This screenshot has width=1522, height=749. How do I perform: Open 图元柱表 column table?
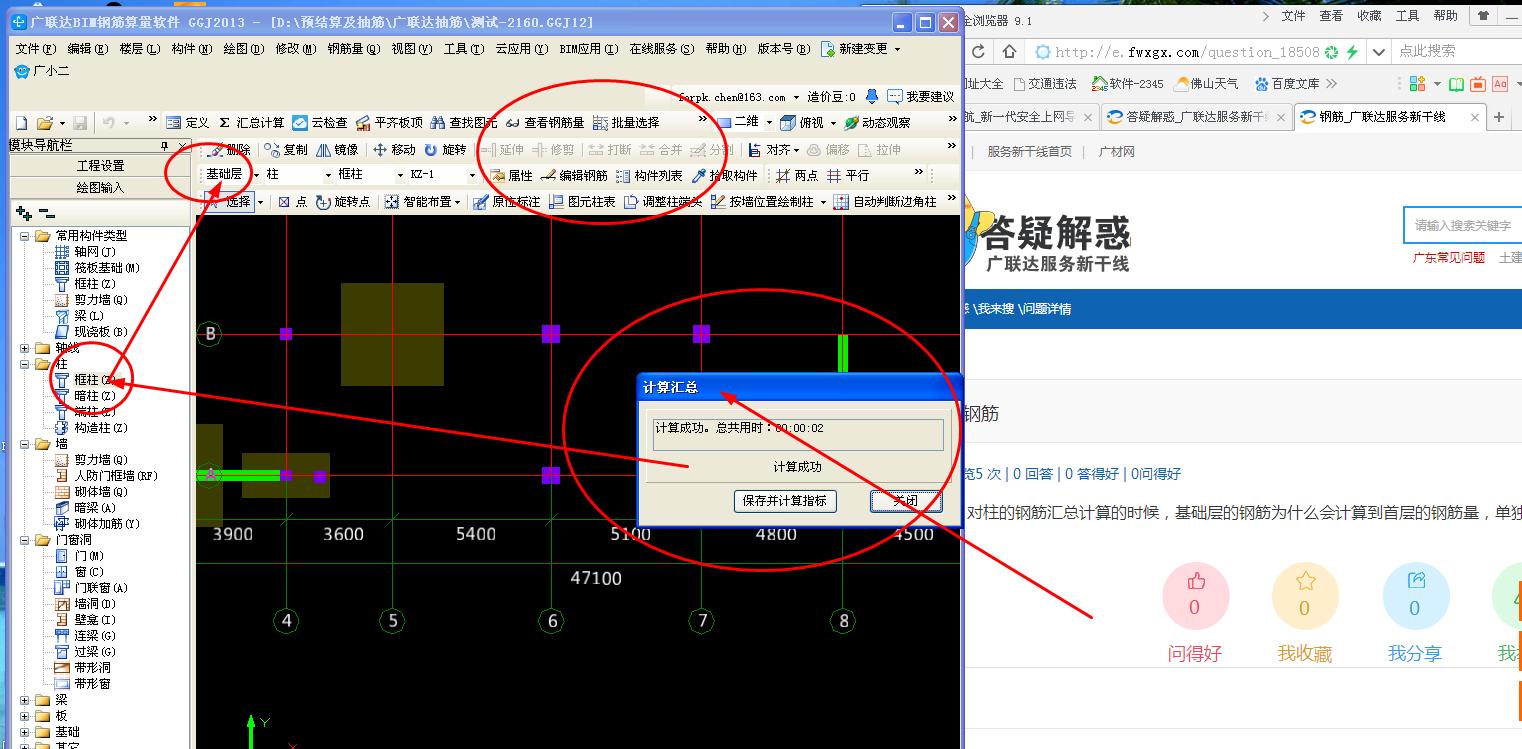pos(581,201)
